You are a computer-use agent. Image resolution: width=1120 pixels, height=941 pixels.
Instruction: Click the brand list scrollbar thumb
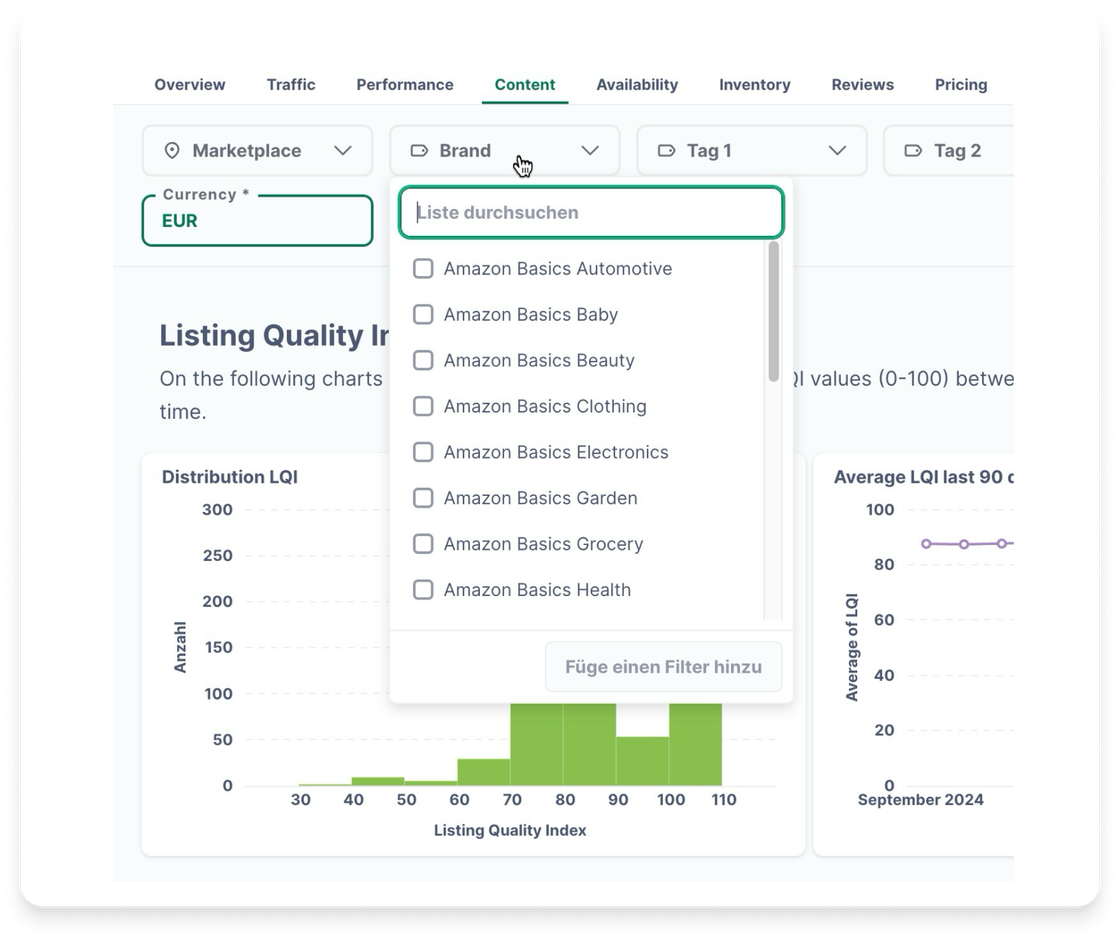tap(774, 312)
